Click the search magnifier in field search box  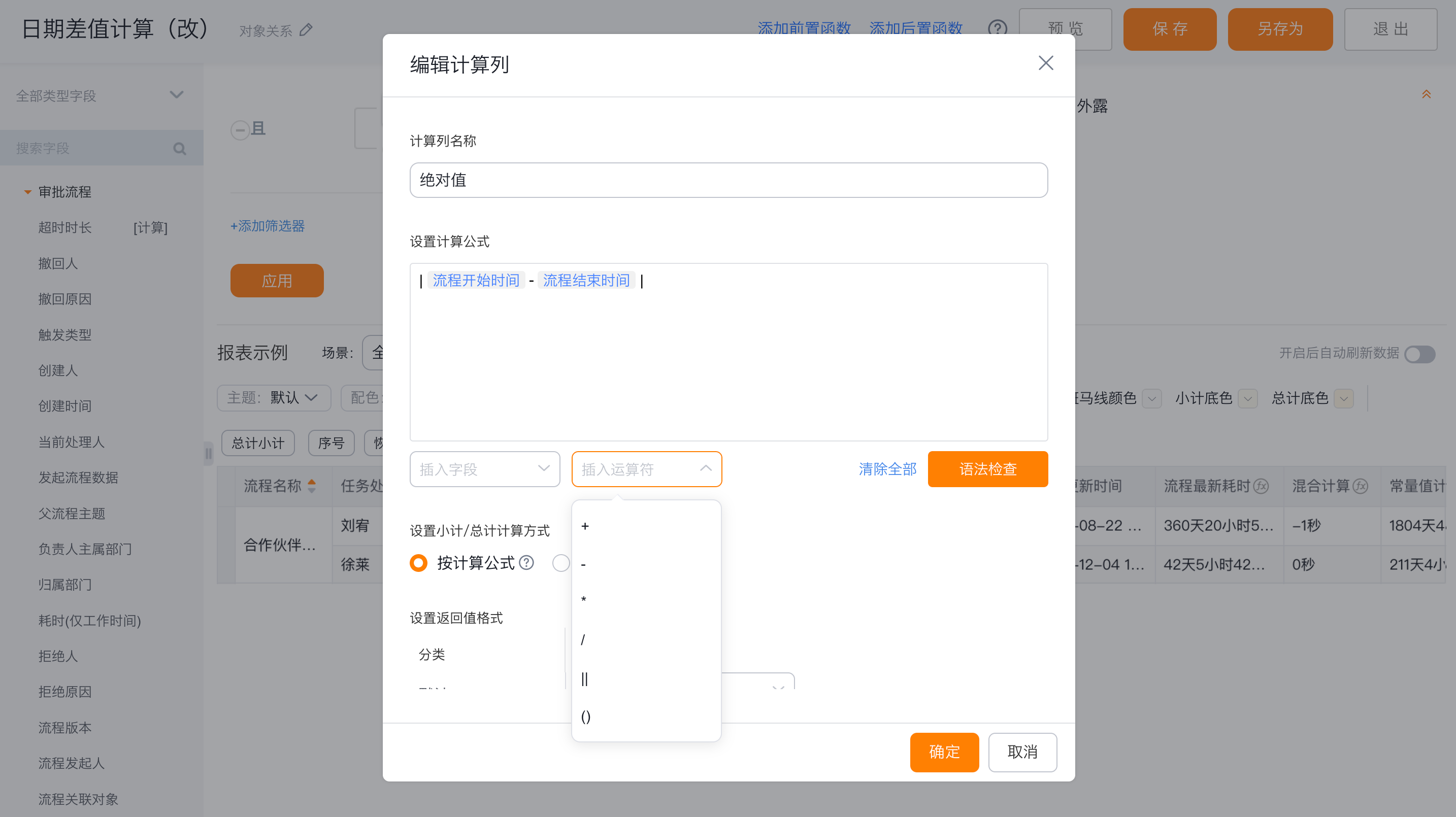point(179,149)
